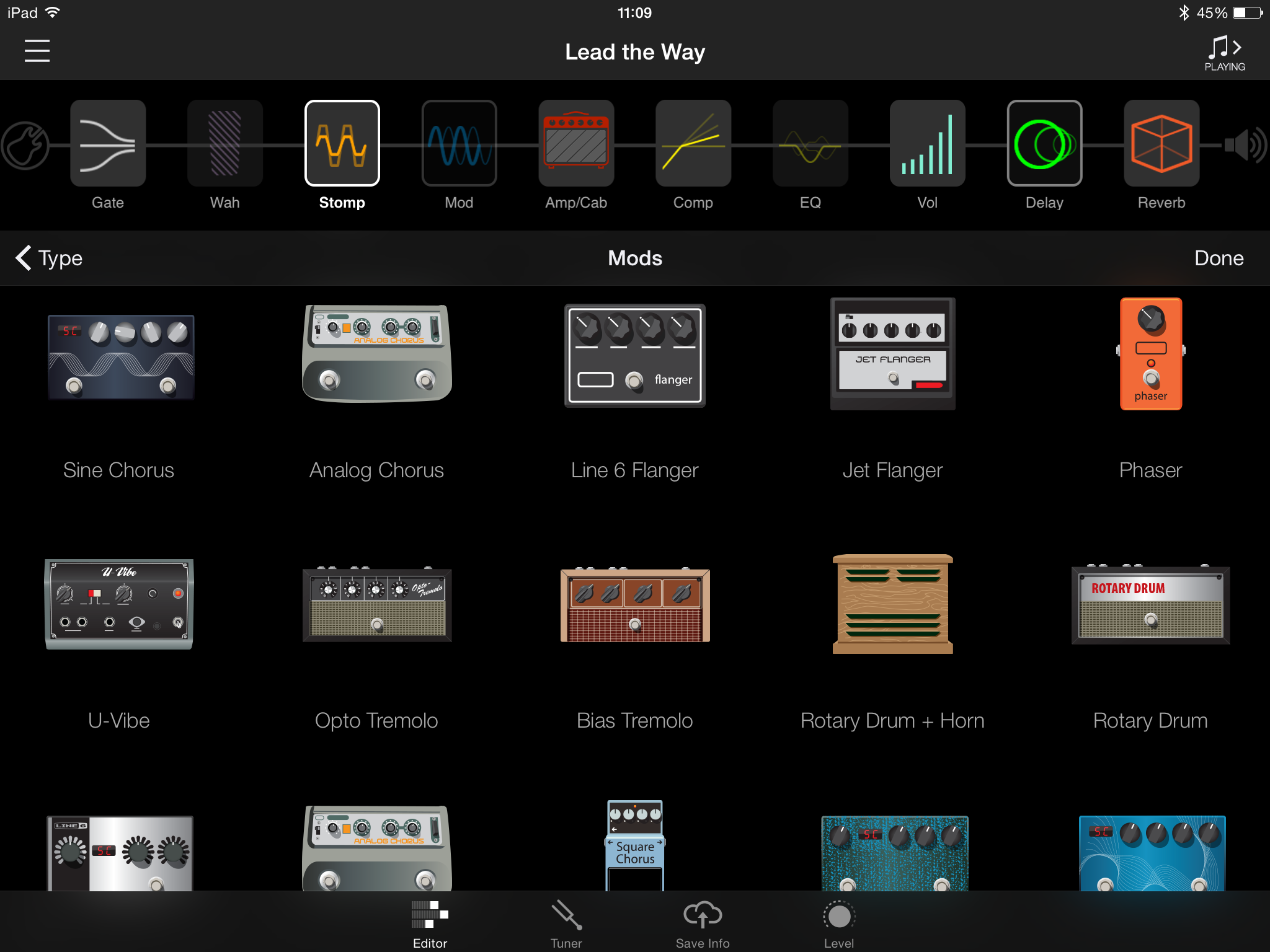The width and height of the screenshot is (1270, 952).
Task: Select the Reverb block icon
Action: (x=1161, y=143)
